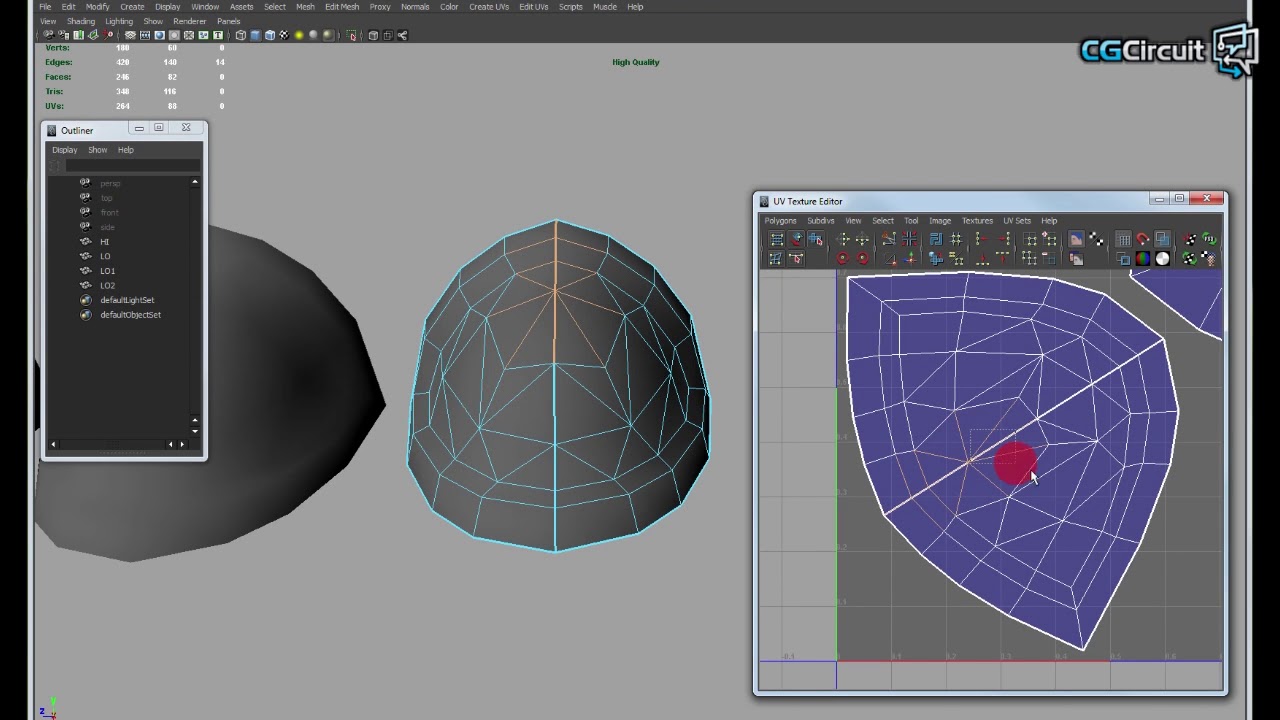Open the Textures menu in UV editor
Image resolution: width=1280 pixels, height=720 pixels.
977,221
